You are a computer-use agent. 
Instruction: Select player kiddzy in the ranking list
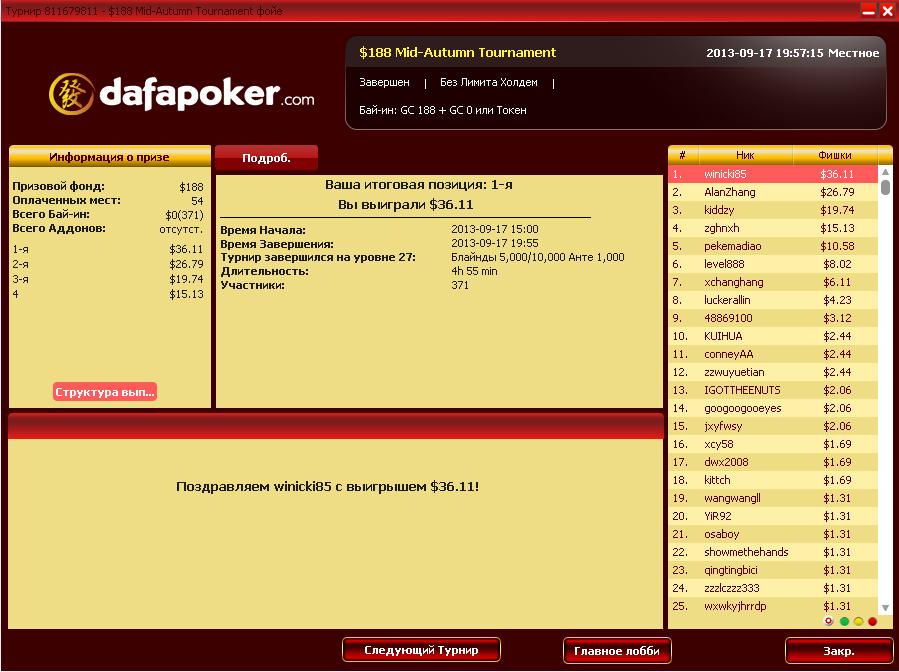point(773,210)
